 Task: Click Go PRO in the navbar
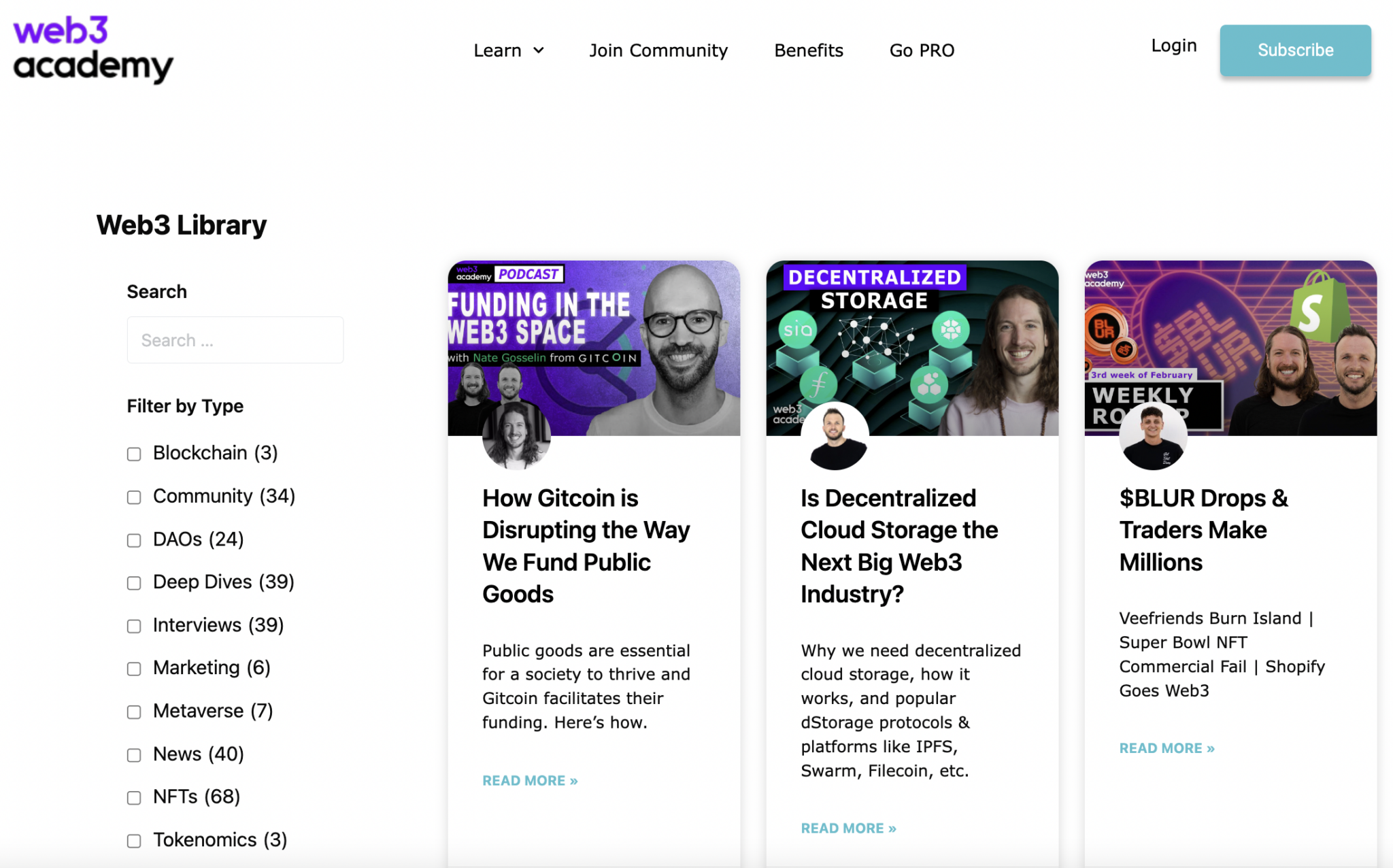(922, 50)
